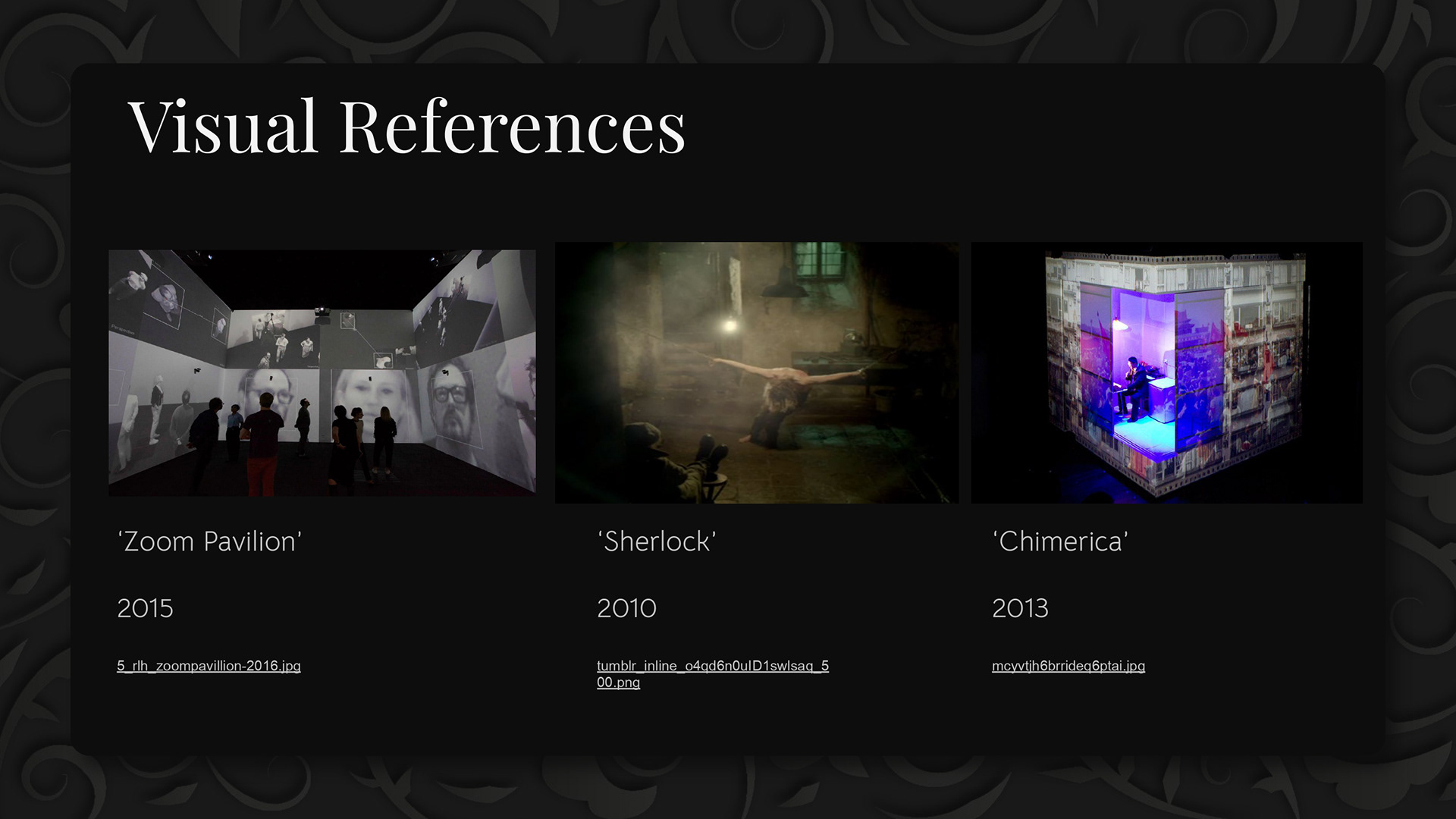Click the 'Visual References' heading

(x=407, y=126)
